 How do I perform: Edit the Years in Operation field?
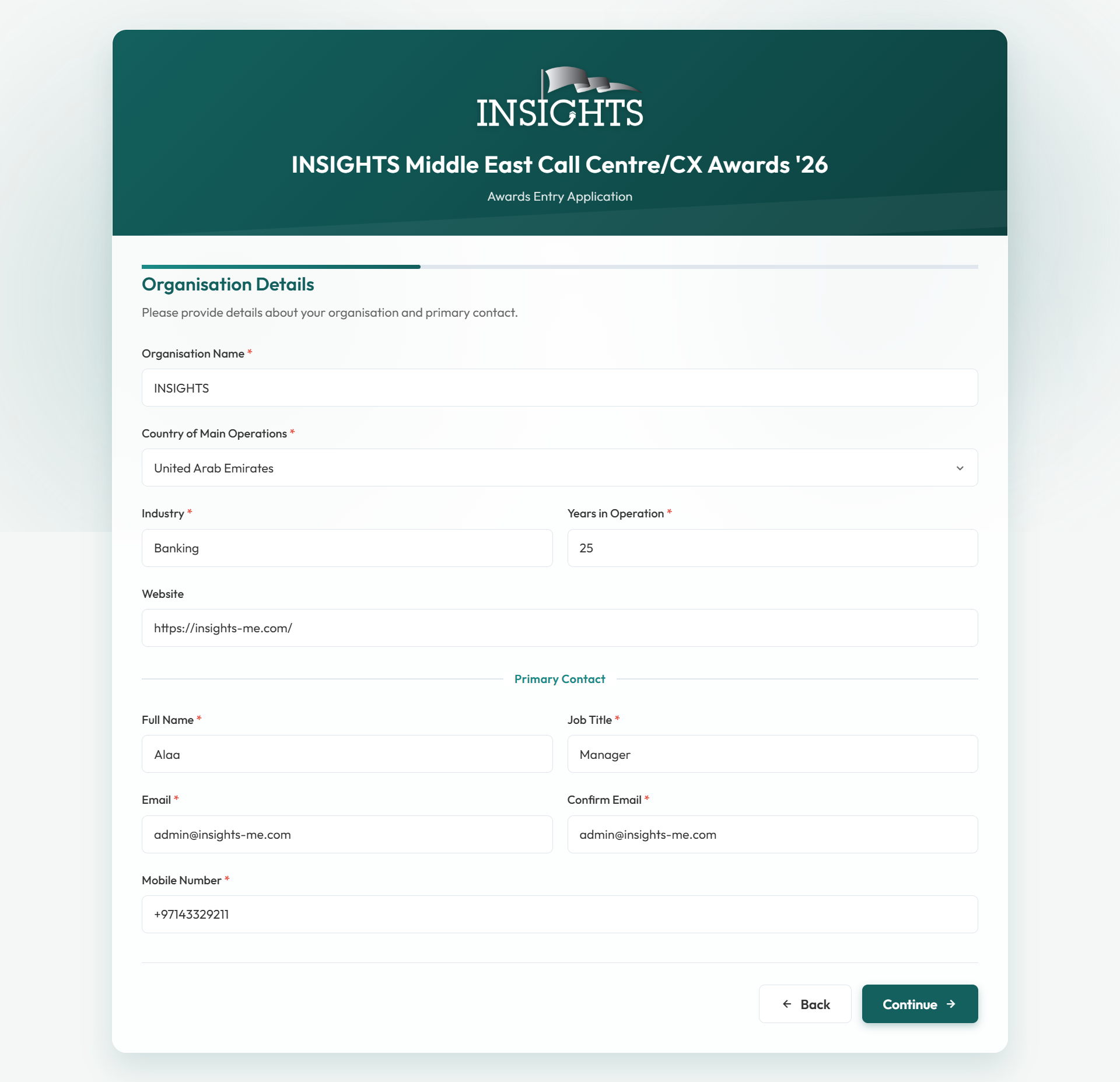click(x=772, y=548)
